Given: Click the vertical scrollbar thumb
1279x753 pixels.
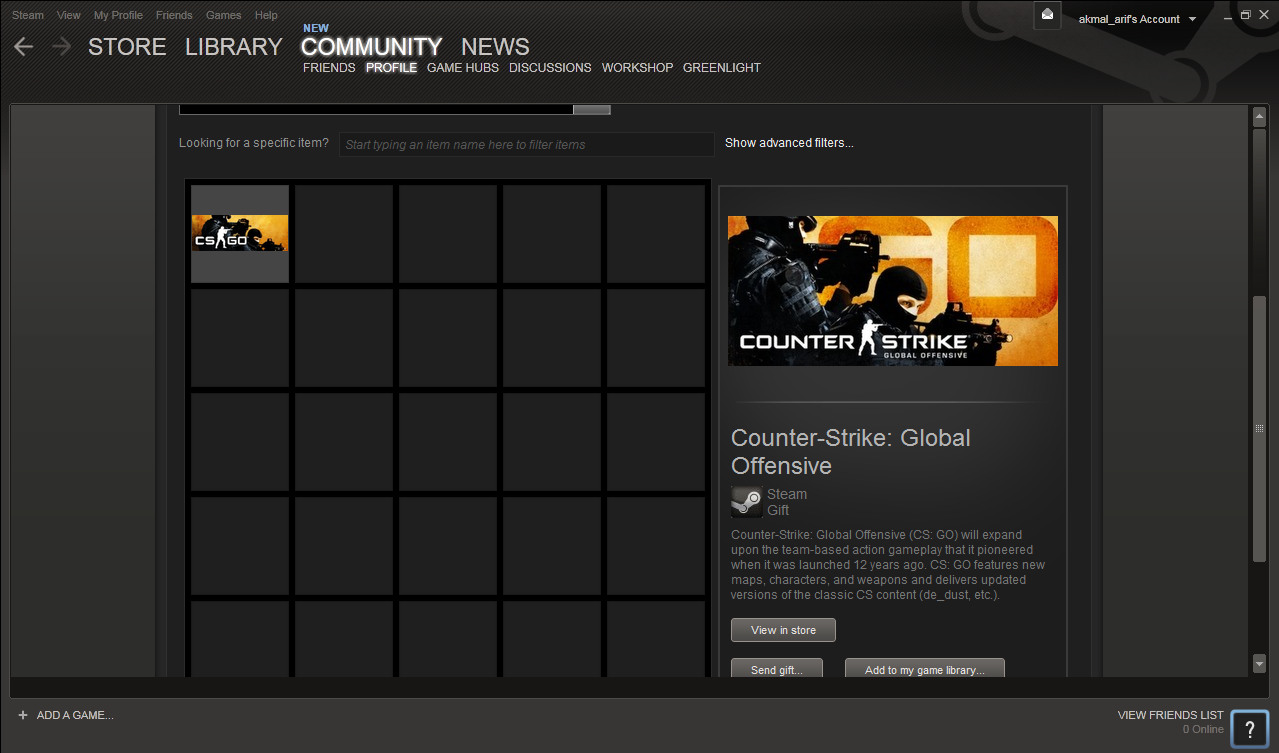Looking at the screenshot, I should (x=1259, y=428).
